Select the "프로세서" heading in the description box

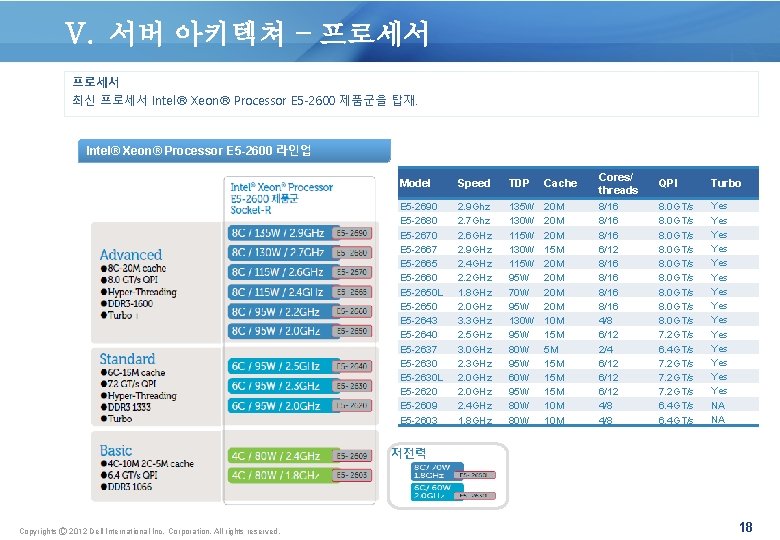click(x=96, y=82)
